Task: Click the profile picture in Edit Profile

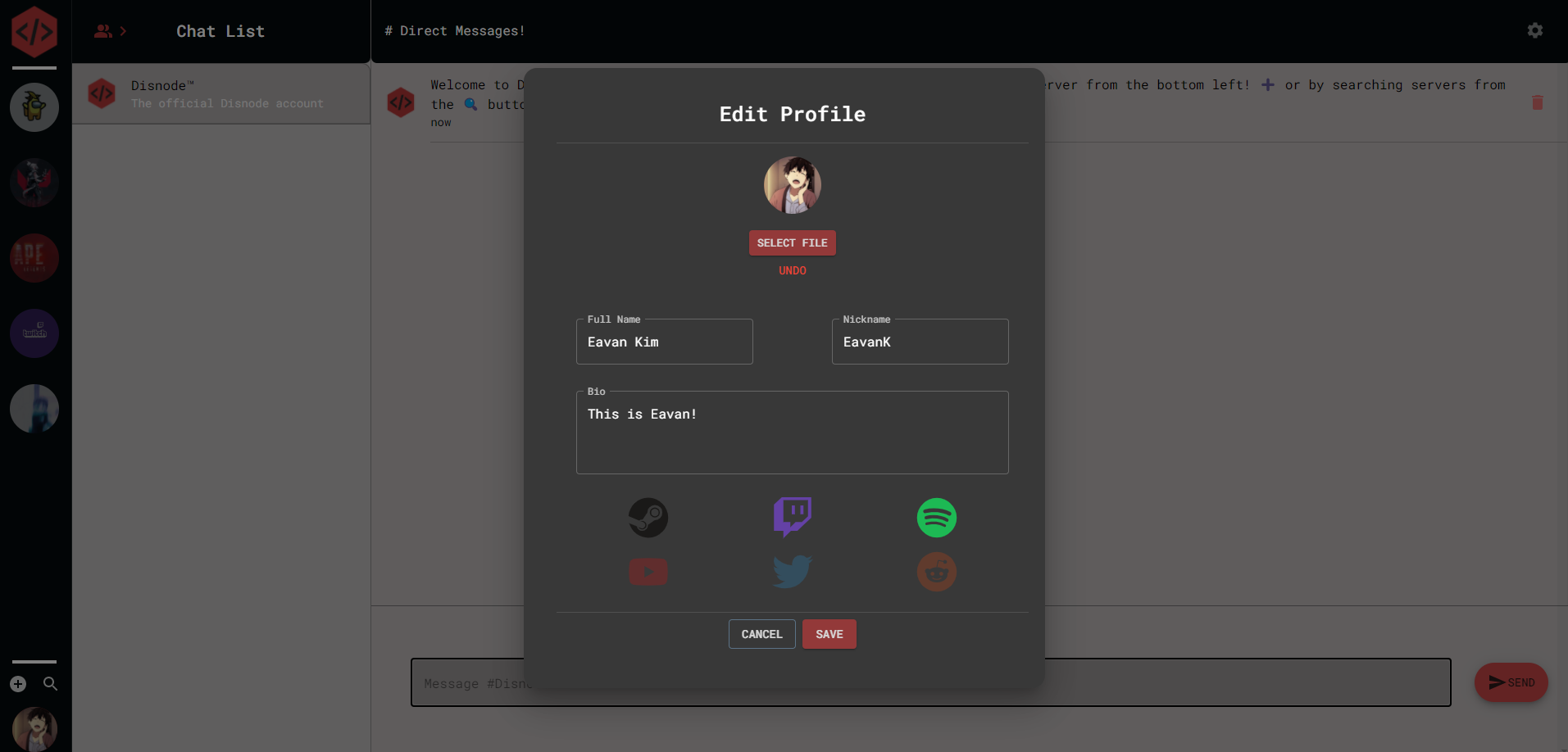Action: [x=792, y=185]
